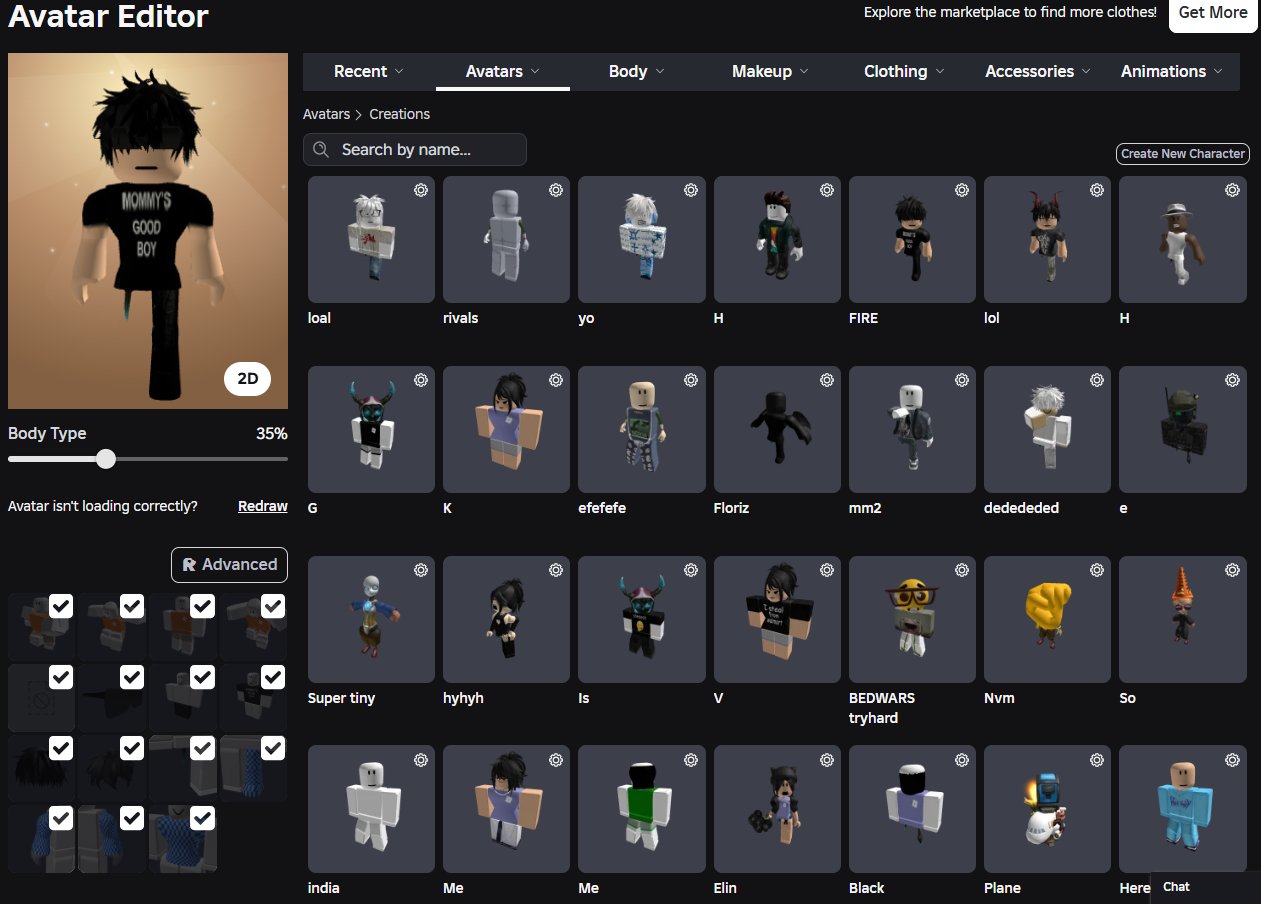Uncheck the first item in bottom equipped row
This screenshot has width=1261, height=904.
[x=61, y=818]
